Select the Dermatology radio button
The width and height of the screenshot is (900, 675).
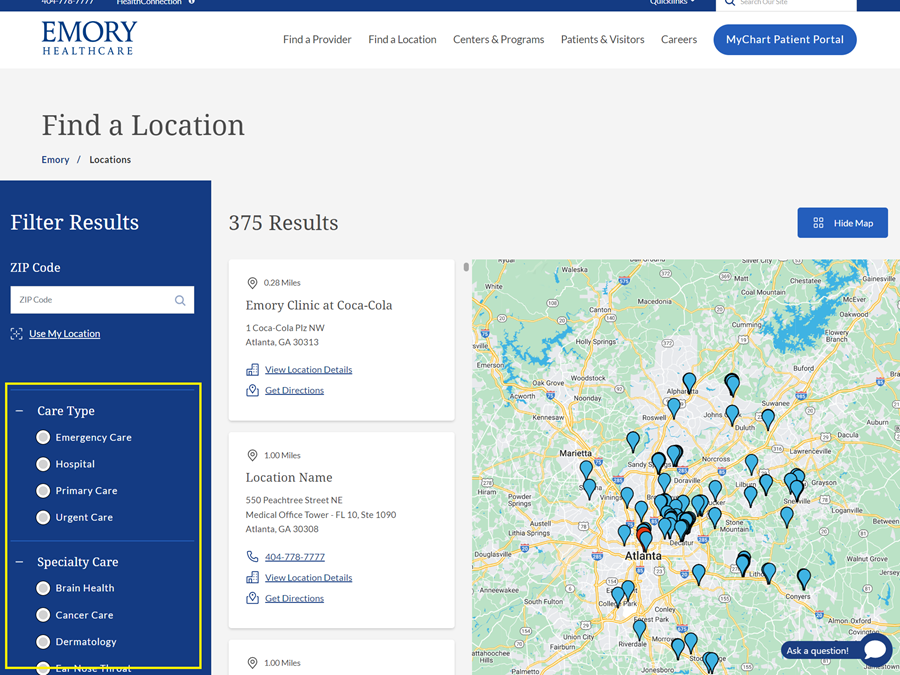point(43,642)
